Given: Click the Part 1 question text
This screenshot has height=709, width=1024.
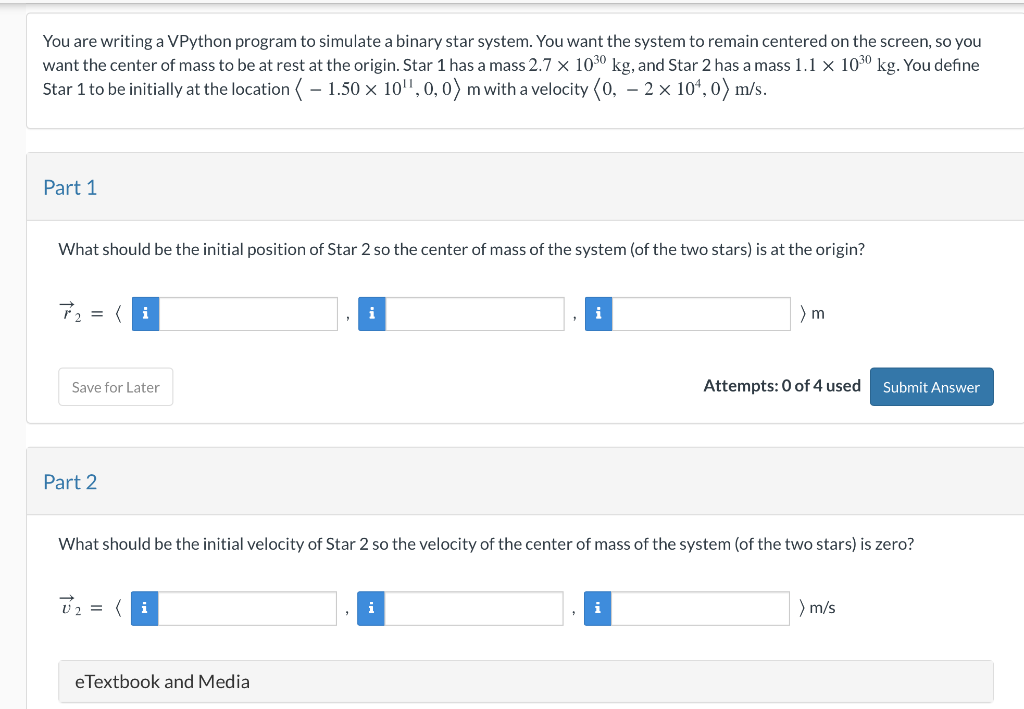Looking at the screenshot, I should 461,249.
